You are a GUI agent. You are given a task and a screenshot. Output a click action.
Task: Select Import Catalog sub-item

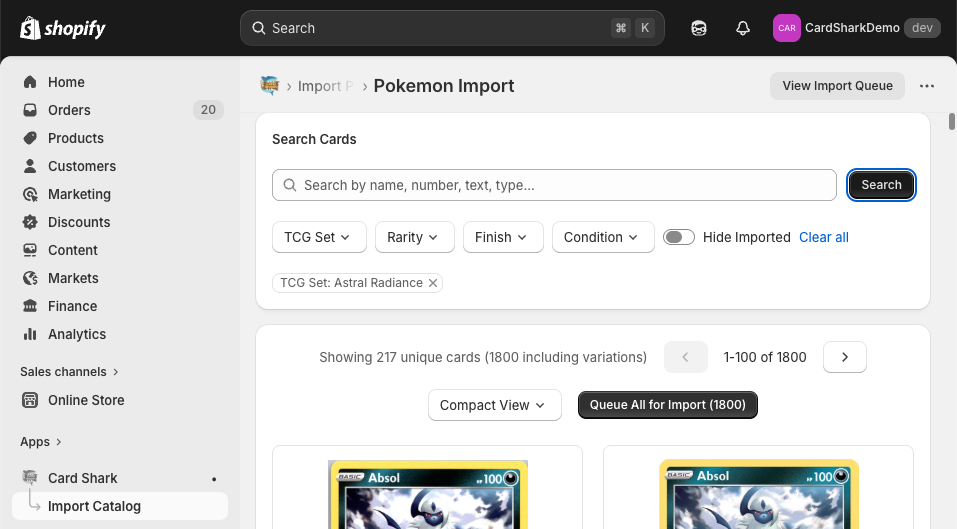120,506
